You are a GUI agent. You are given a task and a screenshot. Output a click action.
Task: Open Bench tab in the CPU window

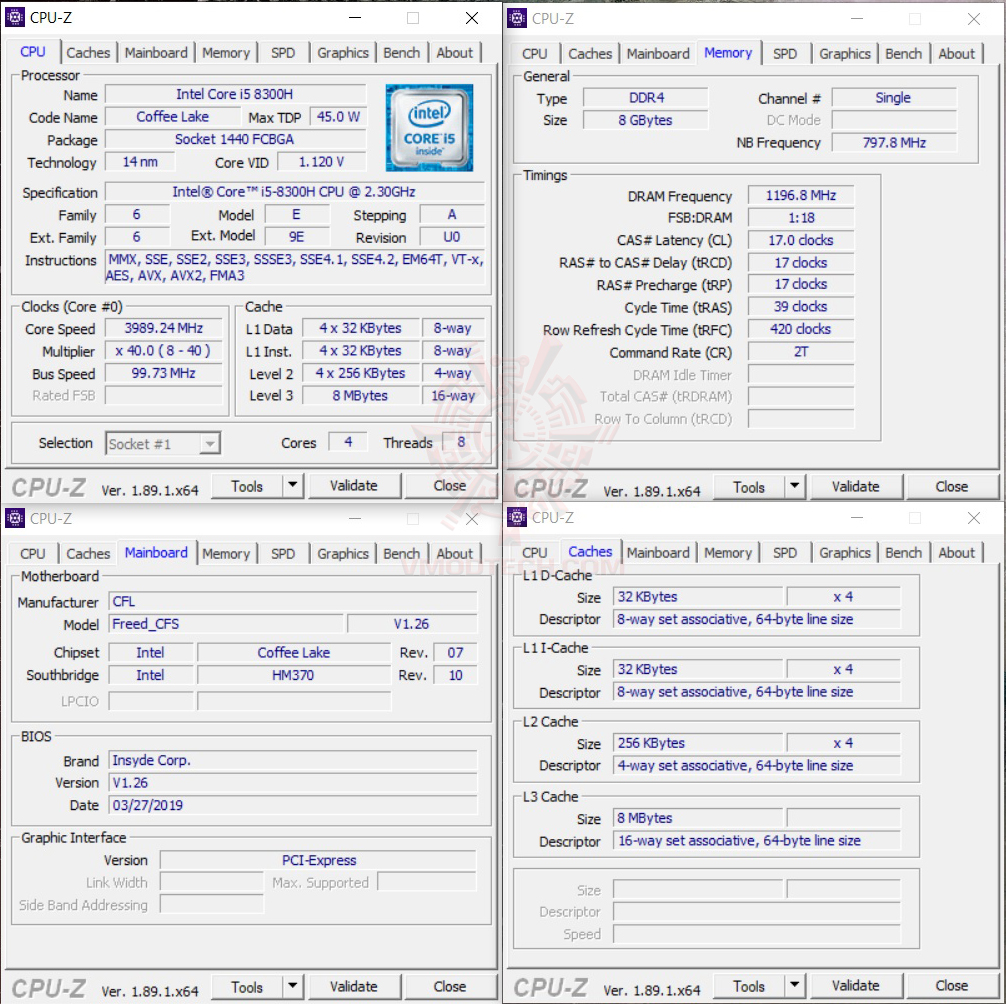(402, 53)
